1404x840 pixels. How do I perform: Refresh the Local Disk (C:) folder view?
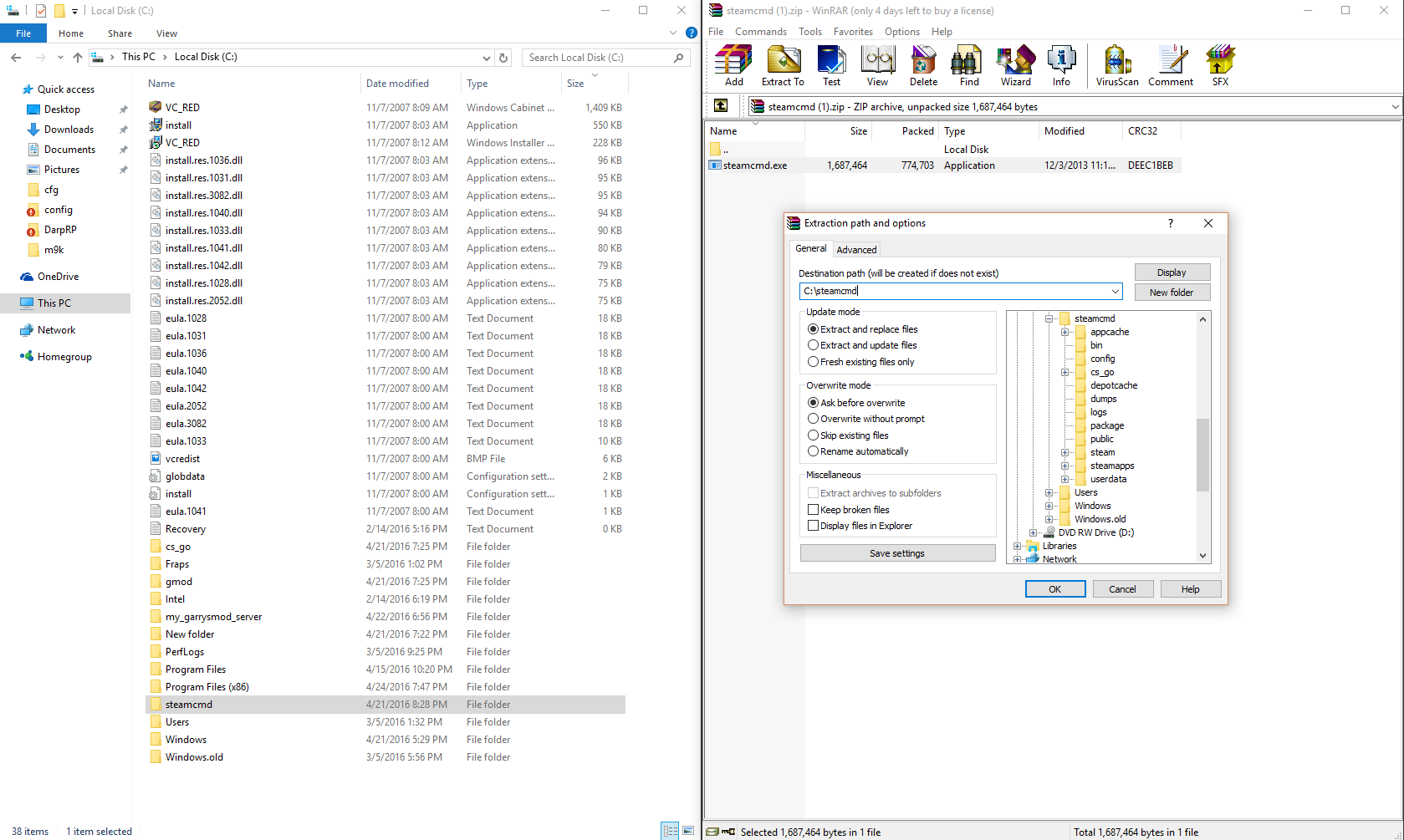coord(503,58)
